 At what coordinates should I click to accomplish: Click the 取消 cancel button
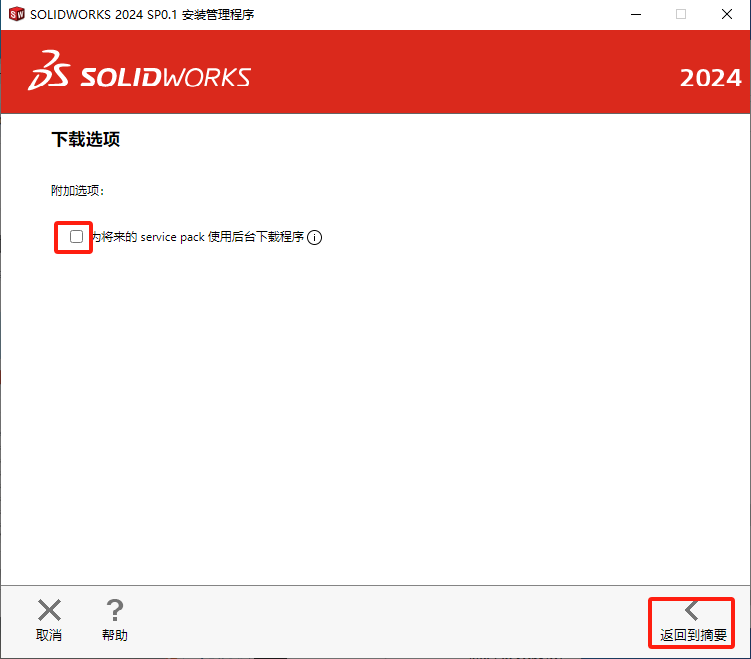tap(49, 620)
